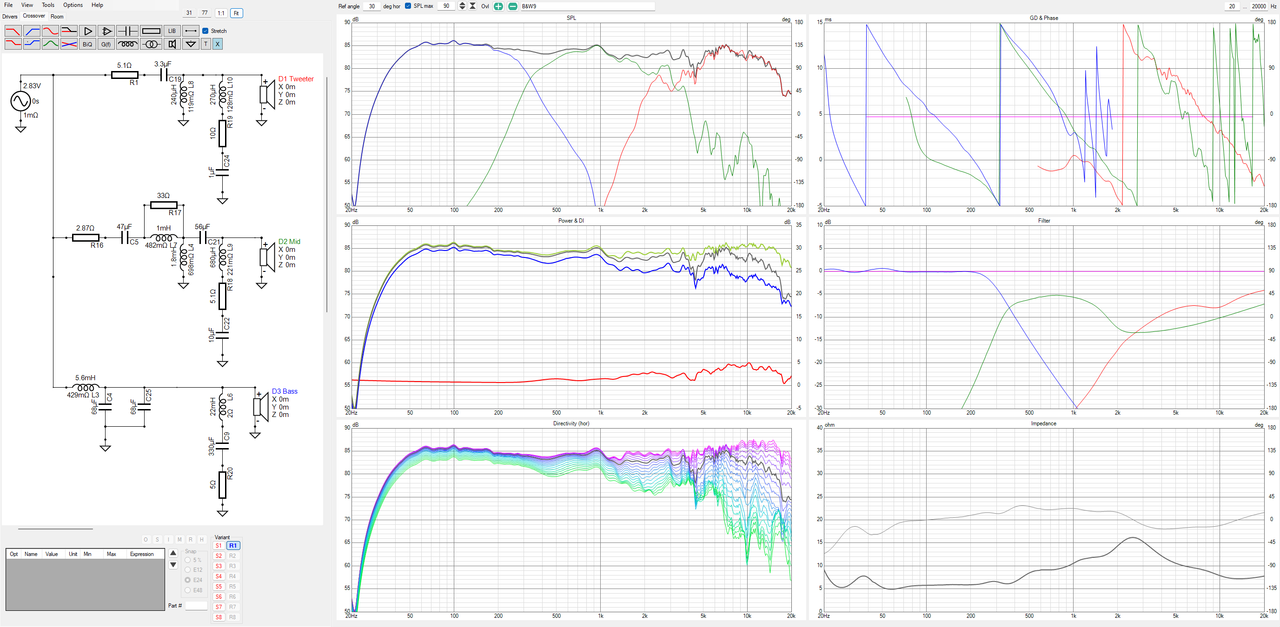This screenshot has width=1280, height=627.
Task: Add a loudspeaker driver component
Action: click(172, 44)
